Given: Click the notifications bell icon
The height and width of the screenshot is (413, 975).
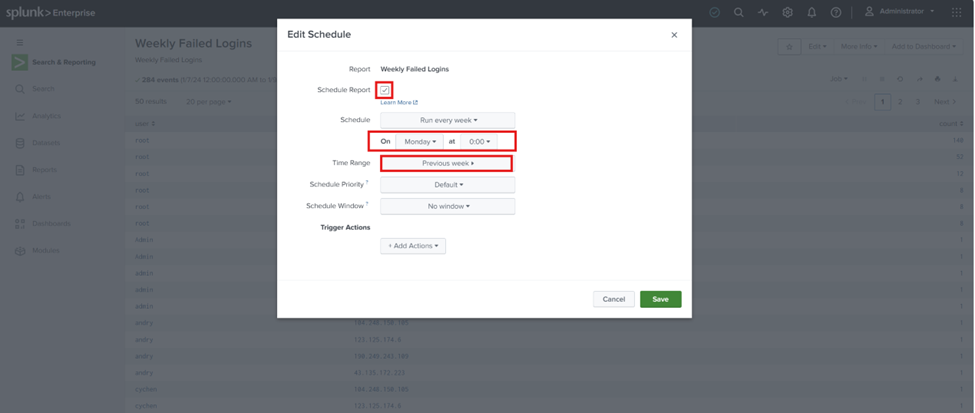Looking at the screenshot, I should click(x=811, y=12).
